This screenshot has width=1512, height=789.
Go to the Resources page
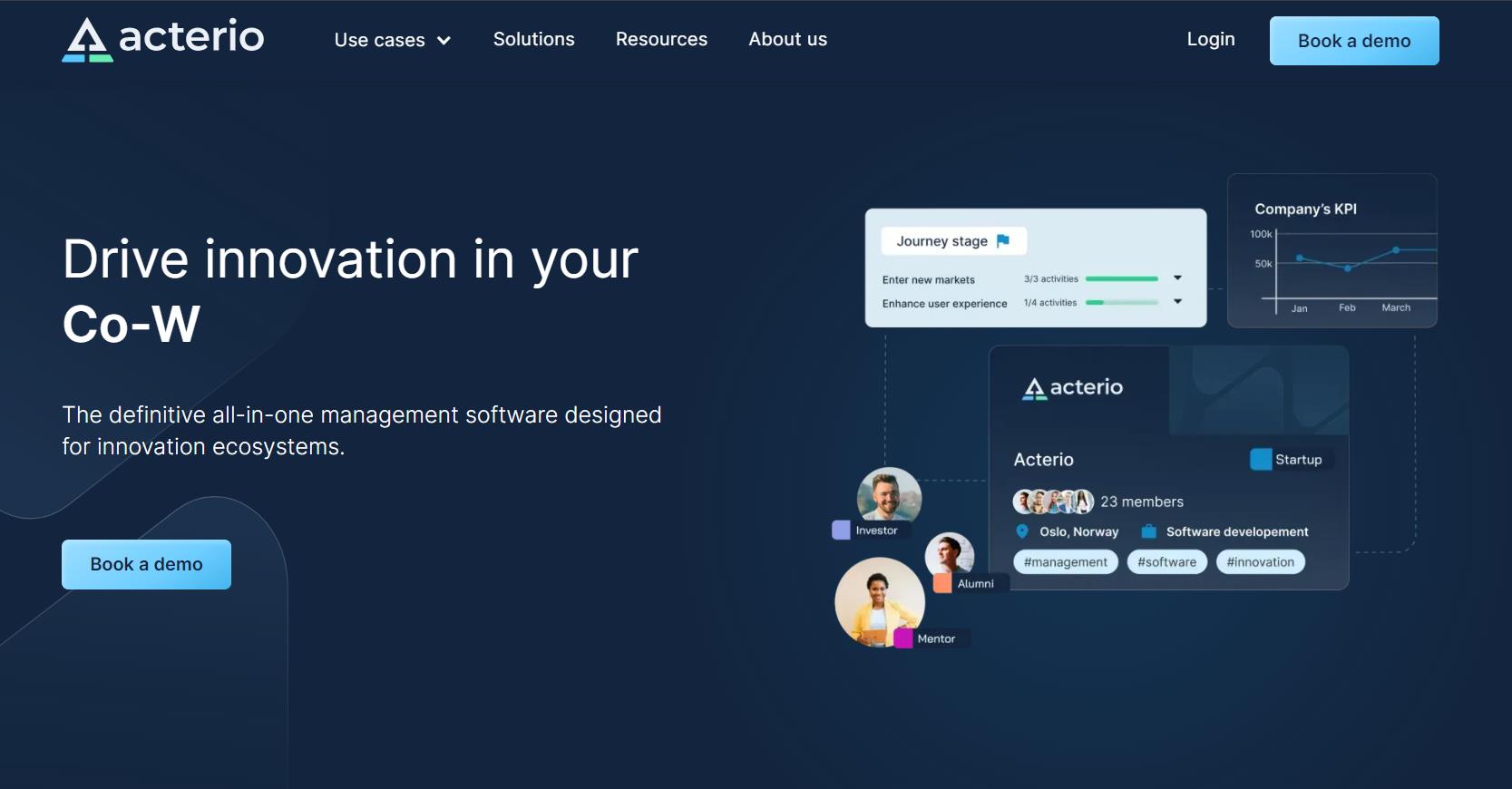661,39
